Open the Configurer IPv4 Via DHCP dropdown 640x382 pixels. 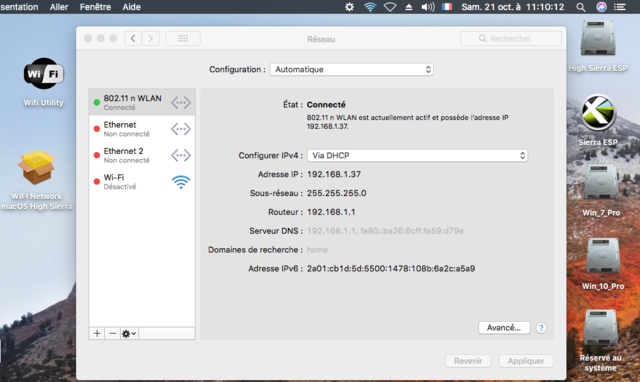point(417,155)
